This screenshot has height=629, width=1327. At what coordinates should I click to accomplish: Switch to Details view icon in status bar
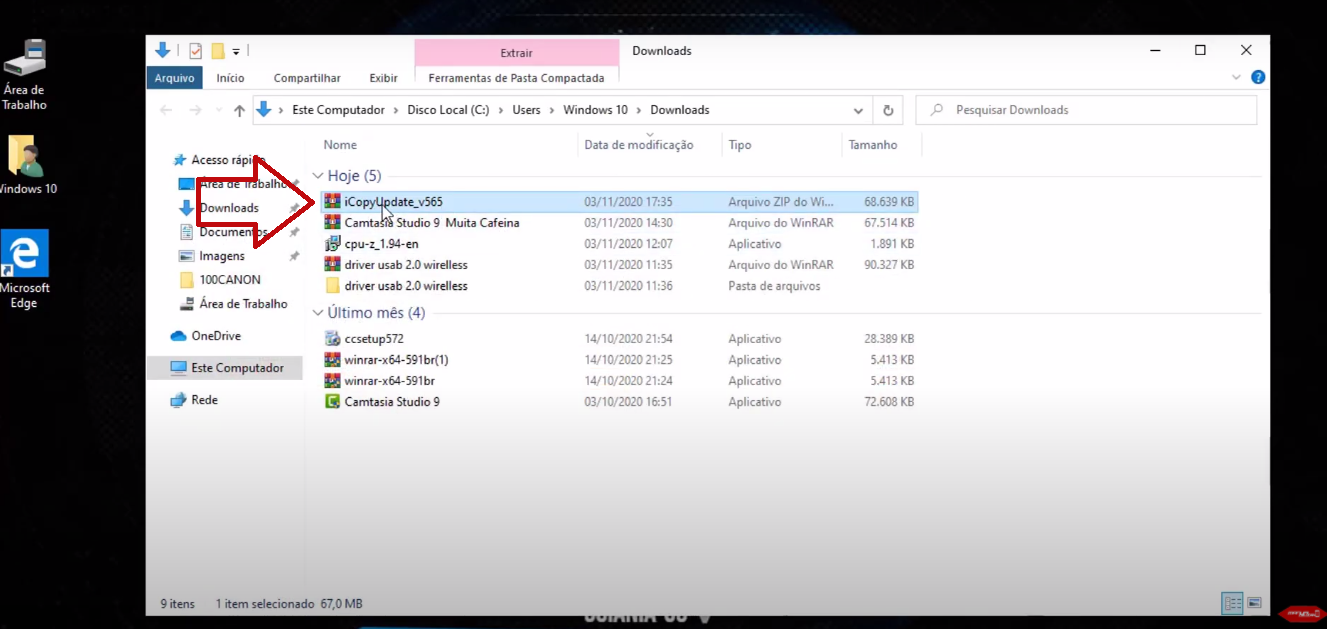tap(1232, 603)
